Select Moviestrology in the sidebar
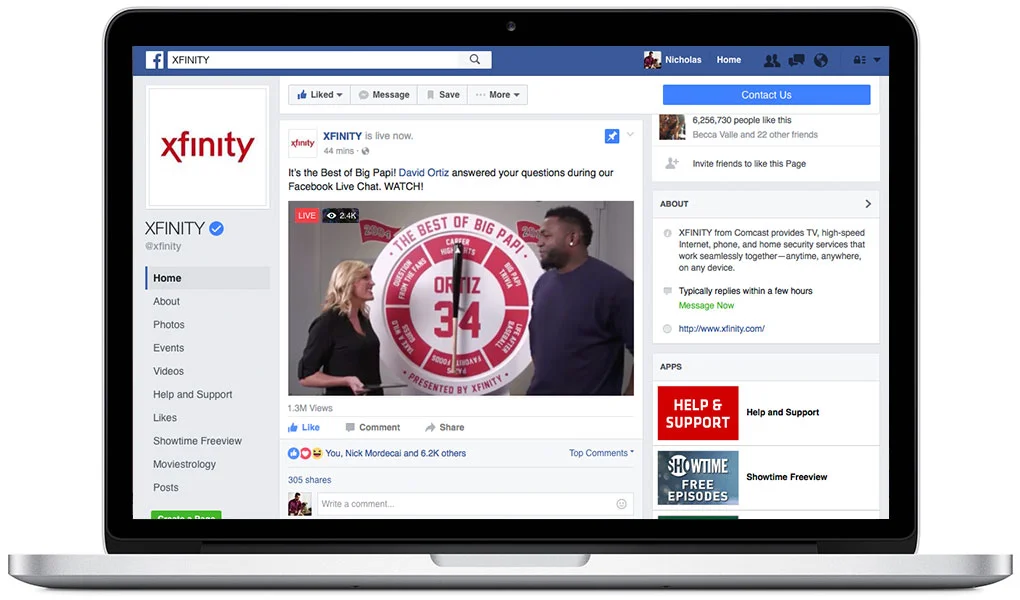This screenshot has width=1020, height=600. click(184, 465)
